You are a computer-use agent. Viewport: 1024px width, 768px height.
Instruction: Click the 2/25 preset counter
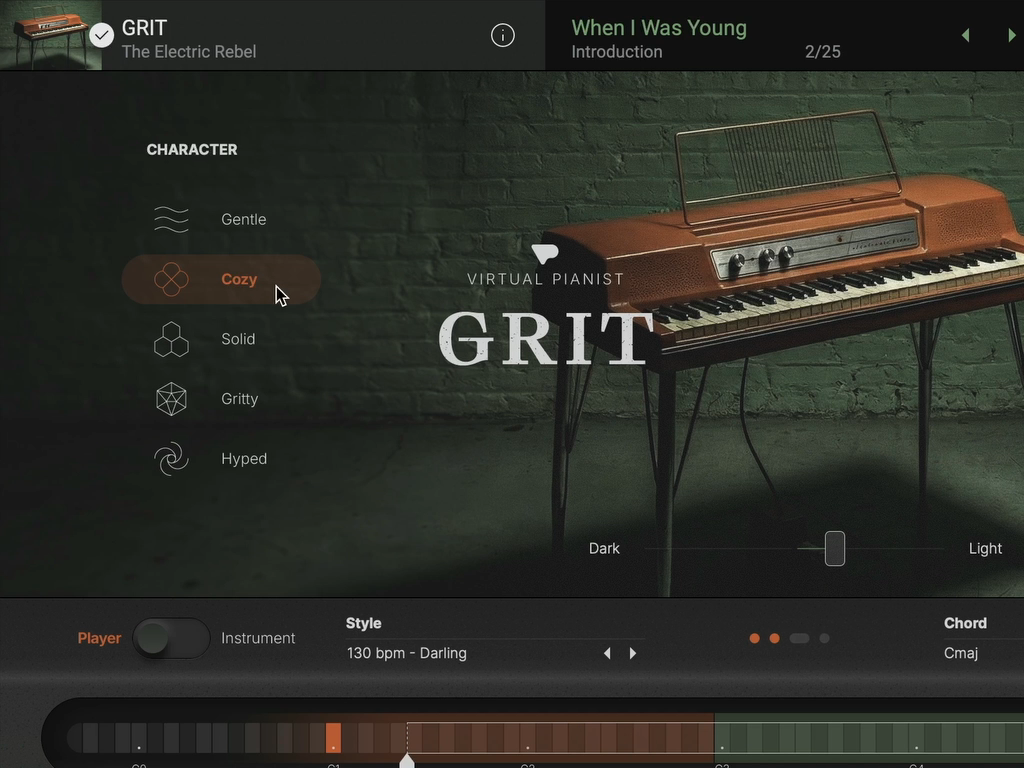click(x=823, y=52)
